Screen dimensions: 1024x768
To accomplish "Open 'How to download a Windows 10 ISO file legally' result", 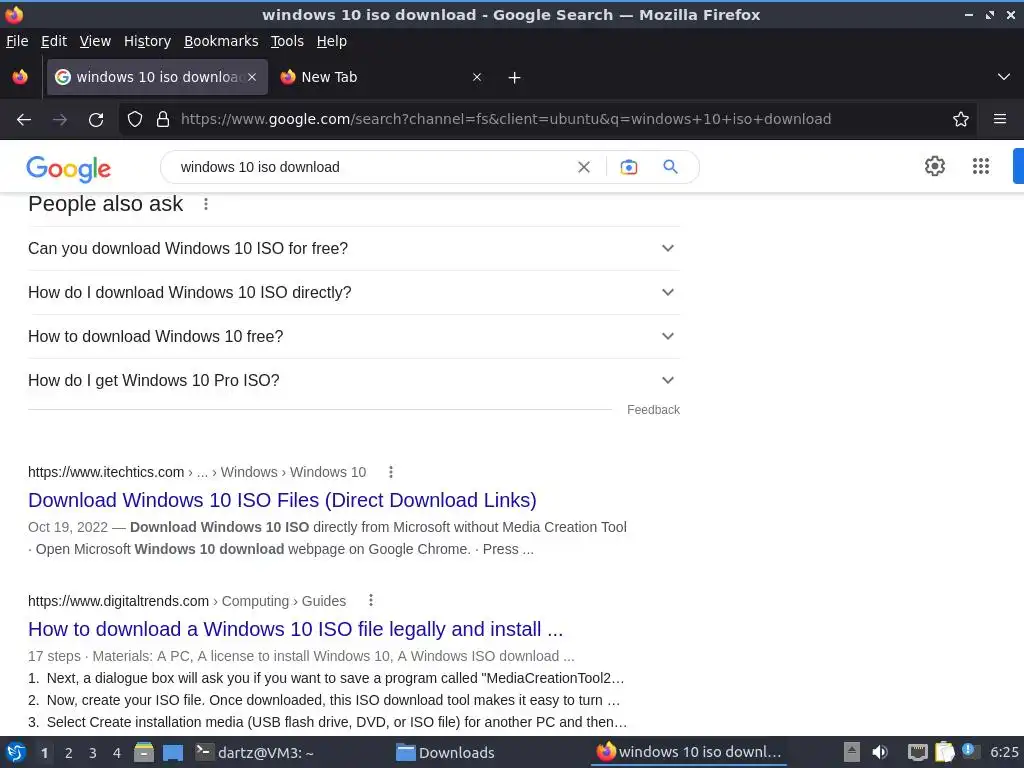I will coord(295,629).
